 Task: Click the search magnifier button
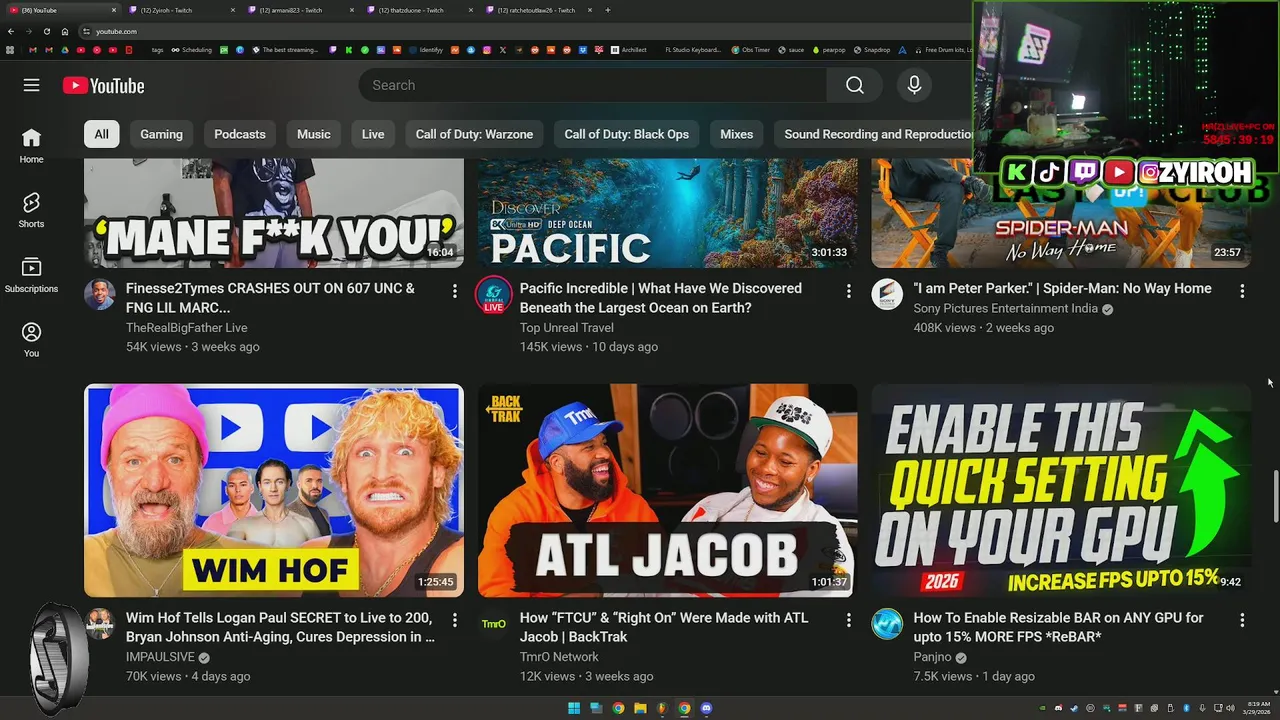point(855,85)
